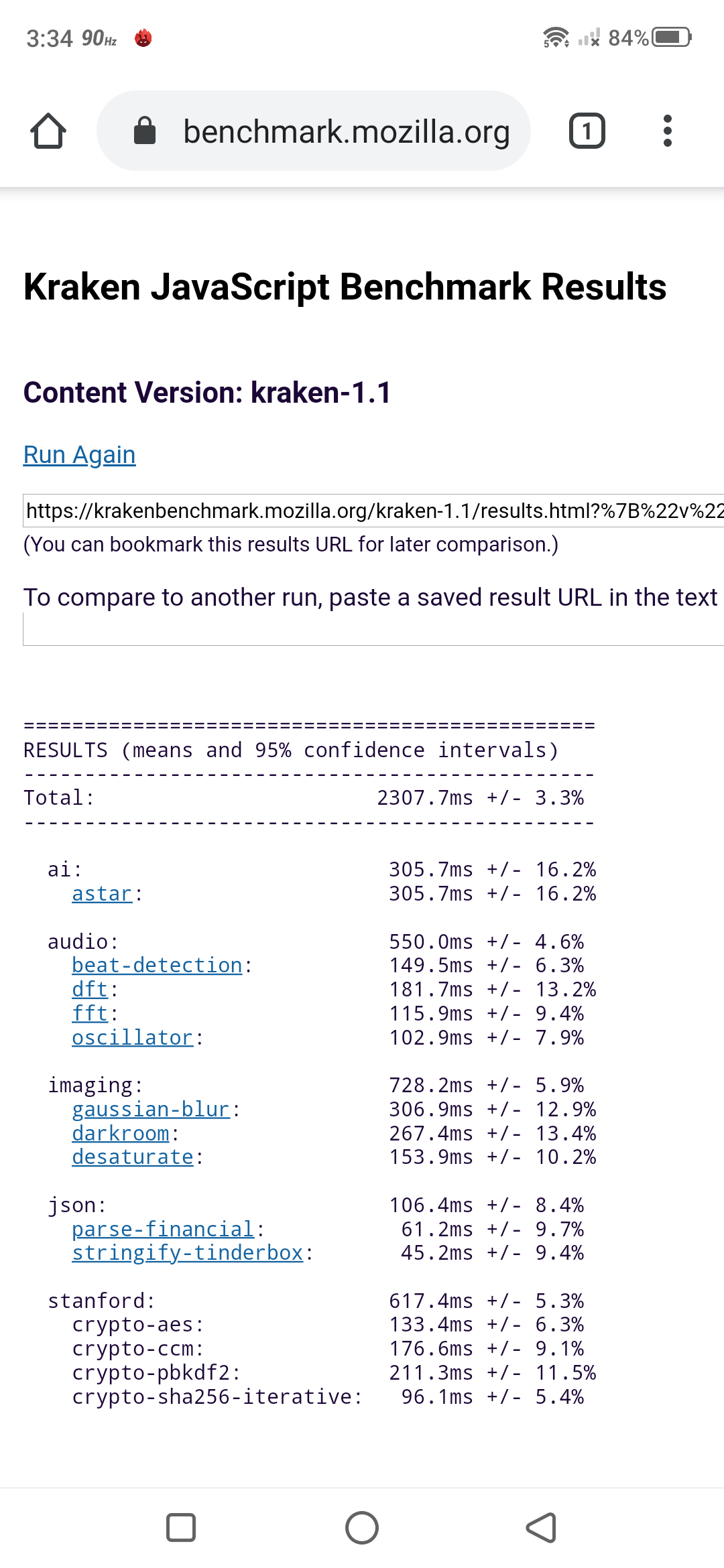This screenshot has height=1568, width=724.
Task: Open the parse-financial test link
Action: [163, 1230]
